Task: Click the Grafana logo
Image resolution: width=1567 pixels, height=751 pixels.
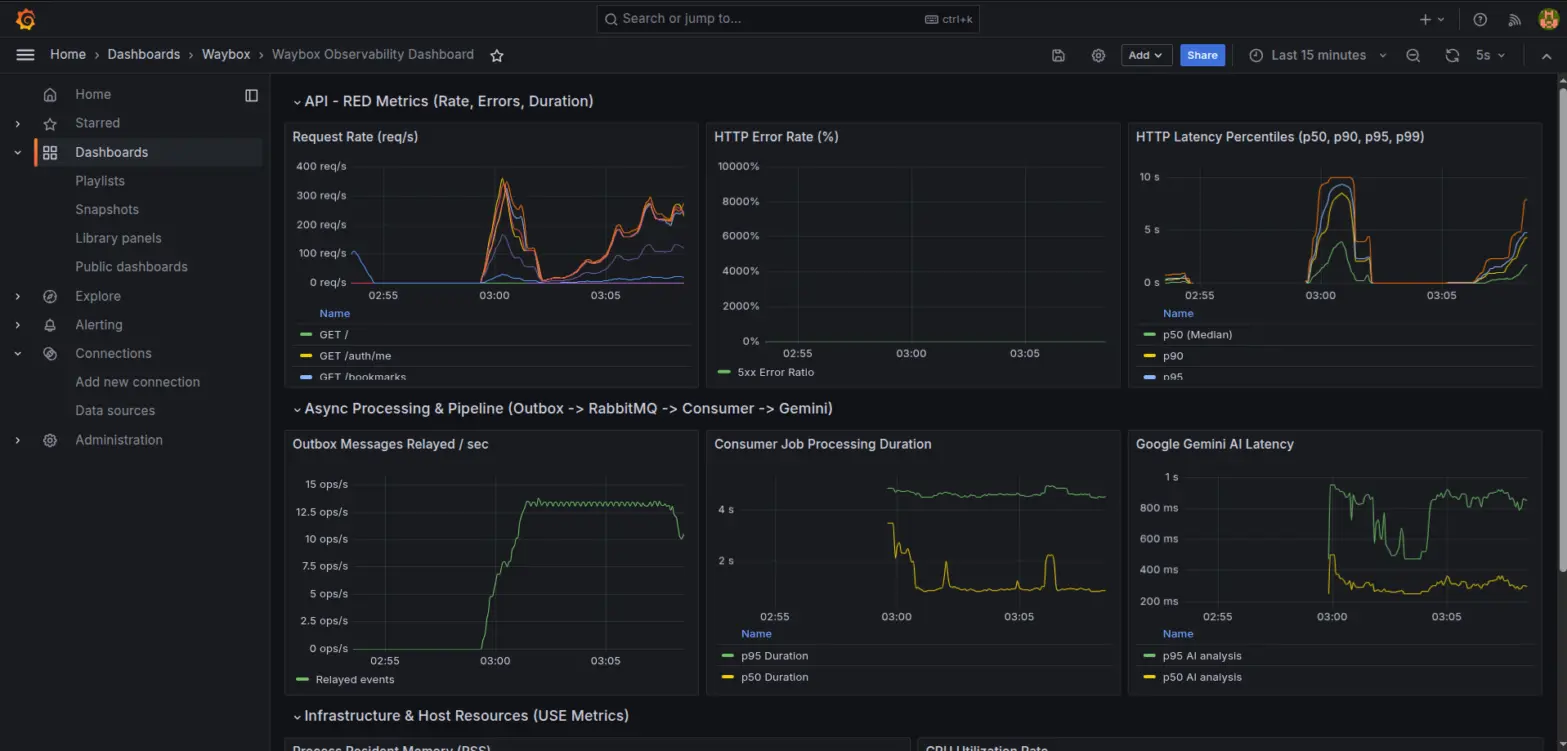Action: 26,19
